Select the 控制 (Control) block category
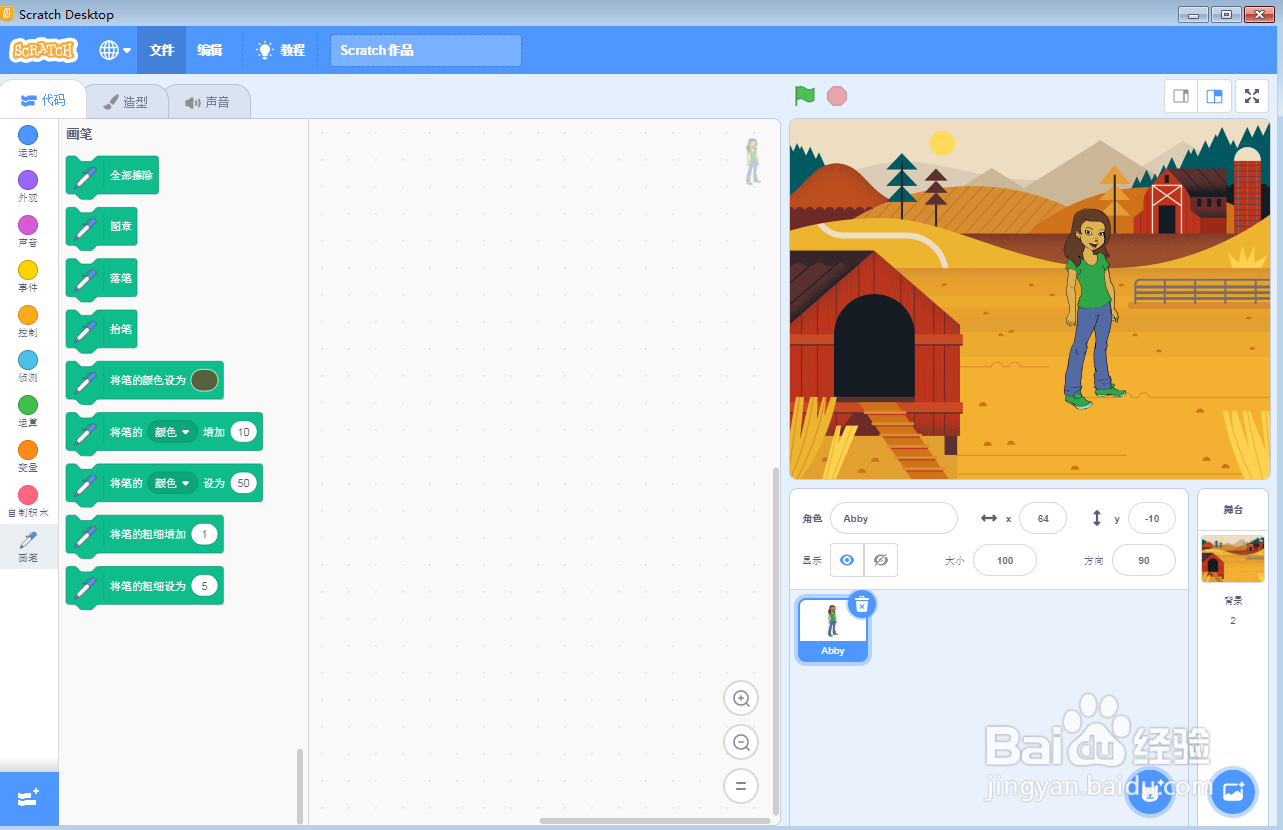This screenshot has height=830, width=1283. [x=27, y=320]
